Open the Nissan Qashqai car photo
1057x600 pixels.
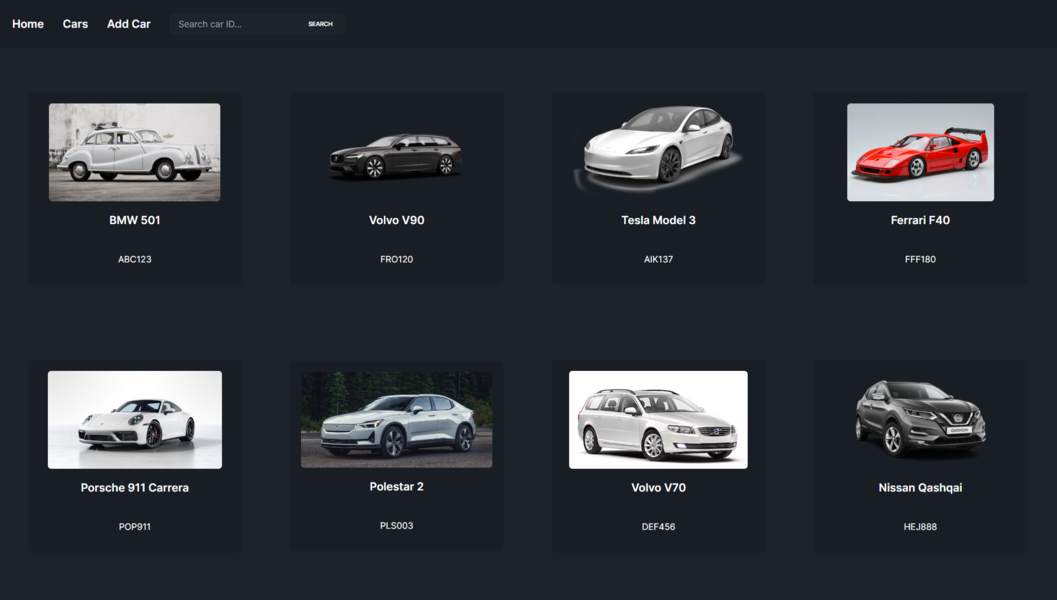920,418
